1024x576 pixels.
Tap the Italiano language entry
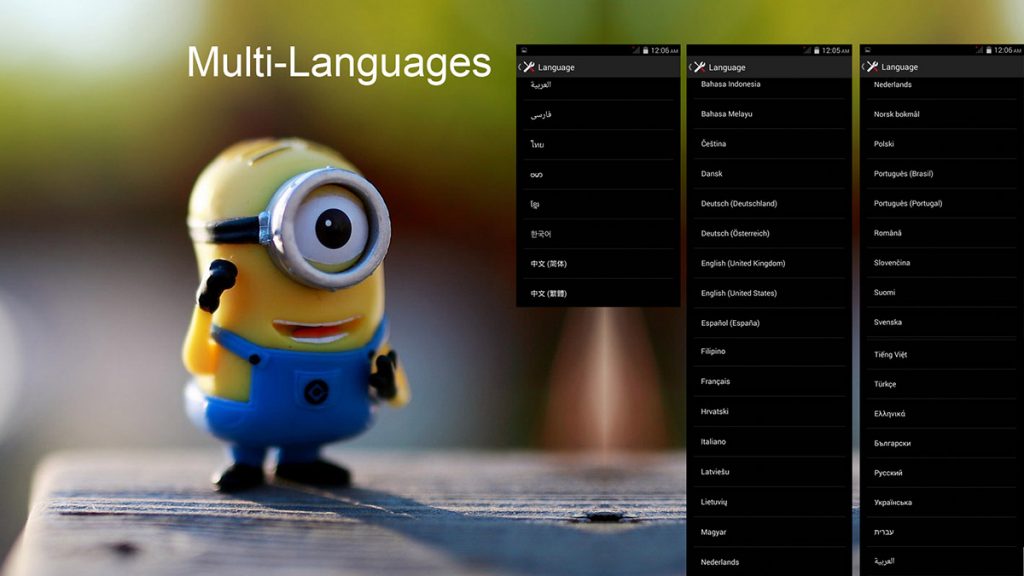pyautogui.click(x=714, y=441)
